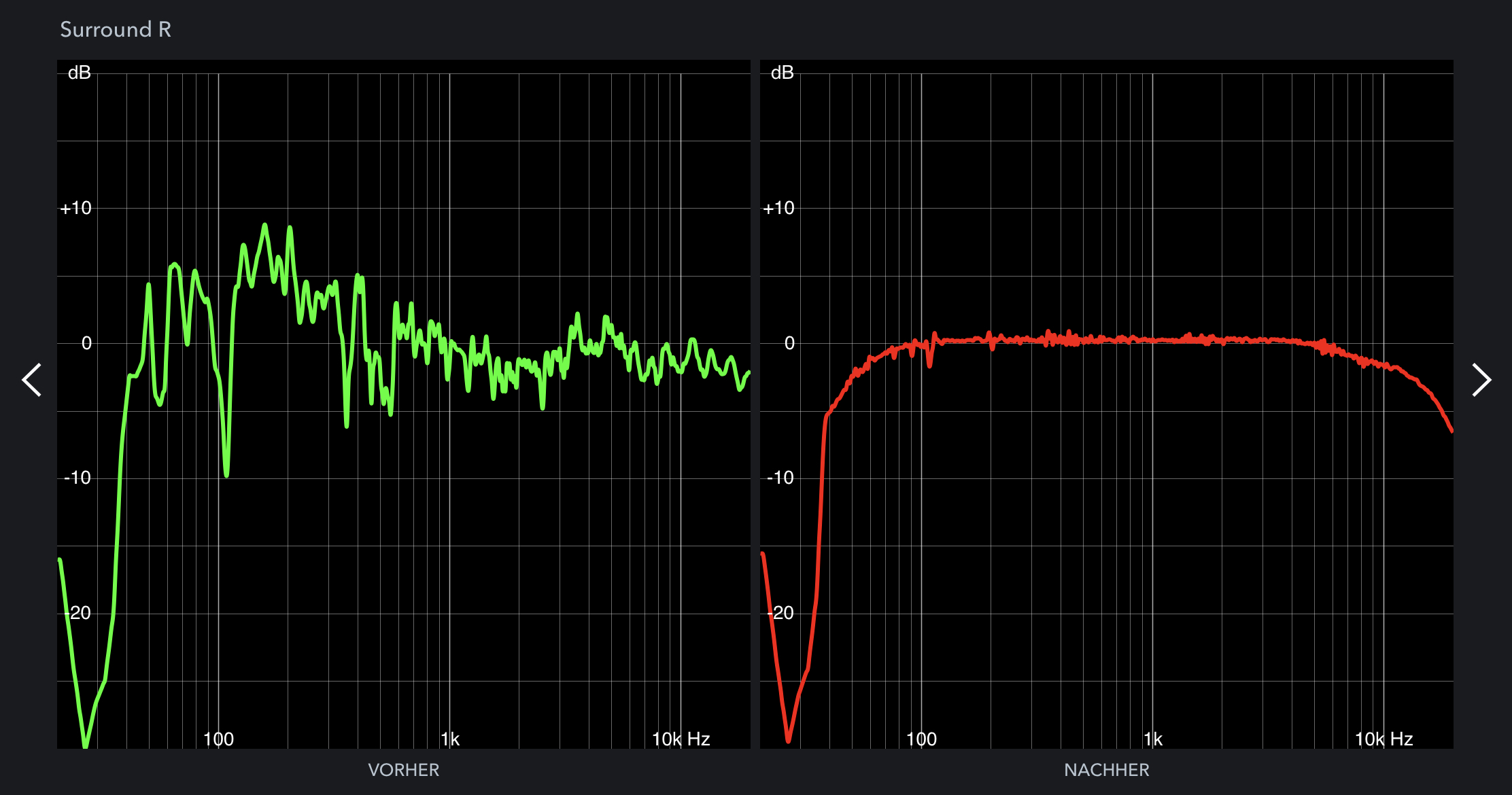Click 1k label on VORHER graph

click(450, 739)
